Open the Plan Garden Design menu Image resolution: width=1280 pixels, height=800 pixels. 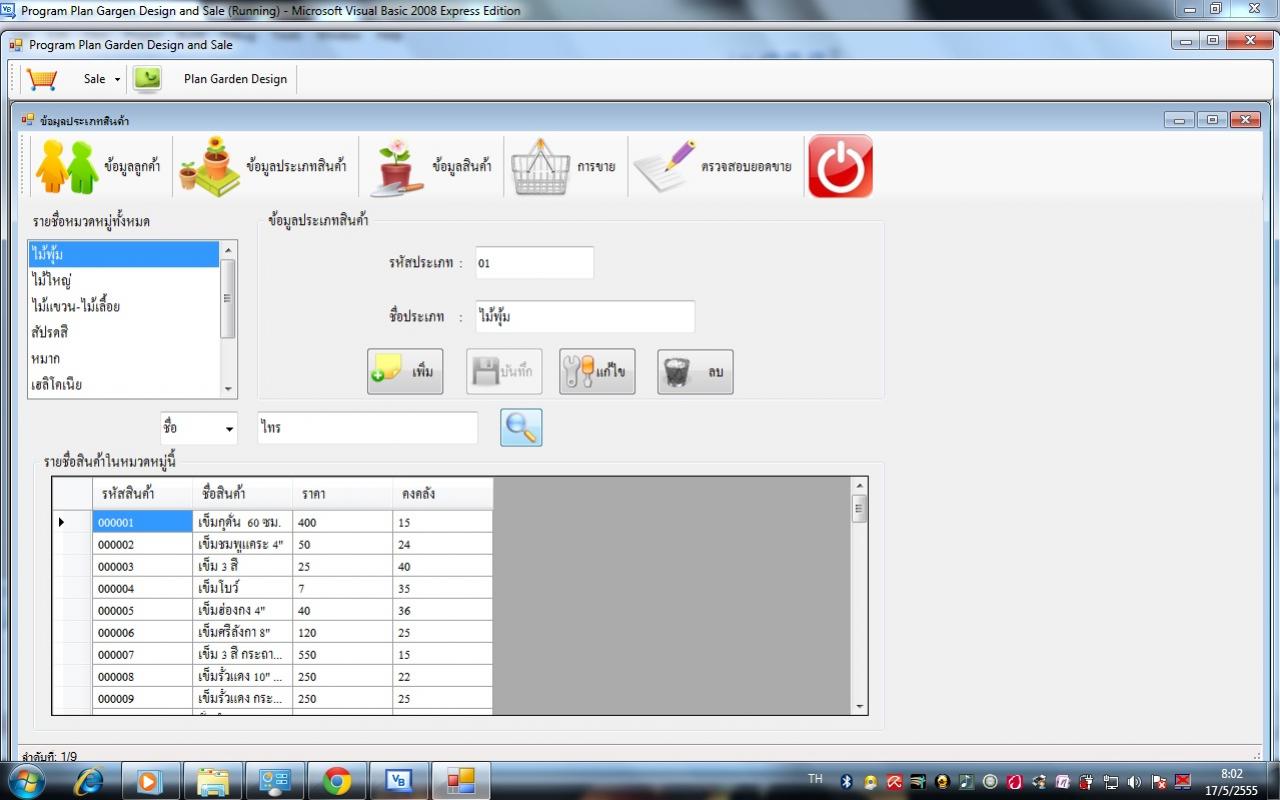(235, 79)
